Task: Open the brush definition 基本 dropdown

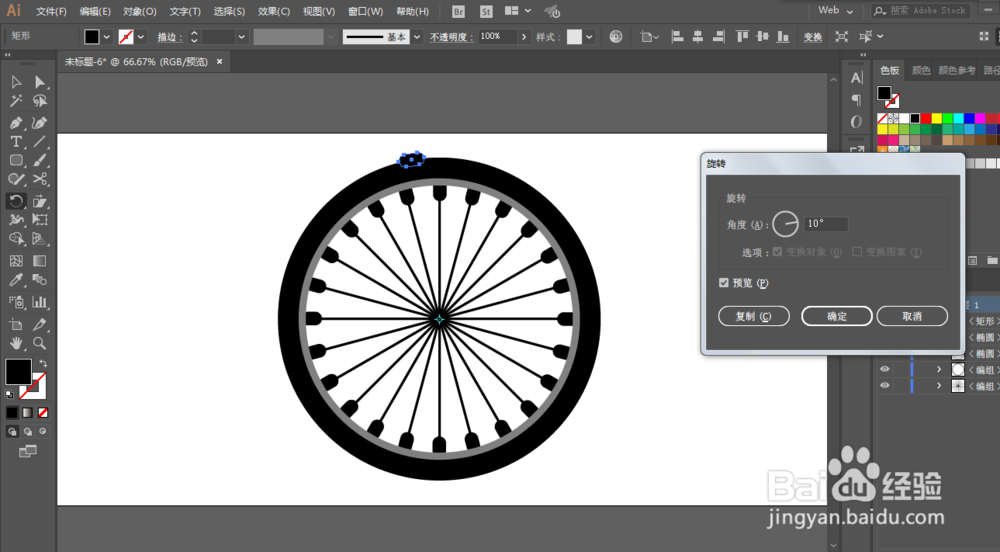Action: click(417, 37)
